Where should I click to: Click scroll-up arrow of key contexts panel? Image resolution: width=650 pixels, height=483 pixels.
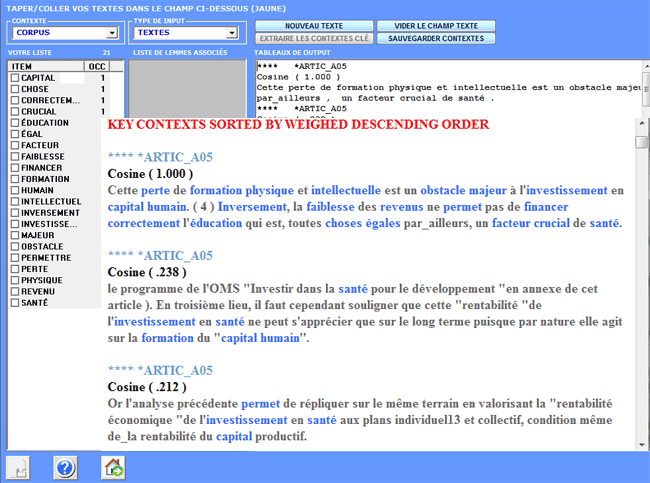(x=642, y=123)
